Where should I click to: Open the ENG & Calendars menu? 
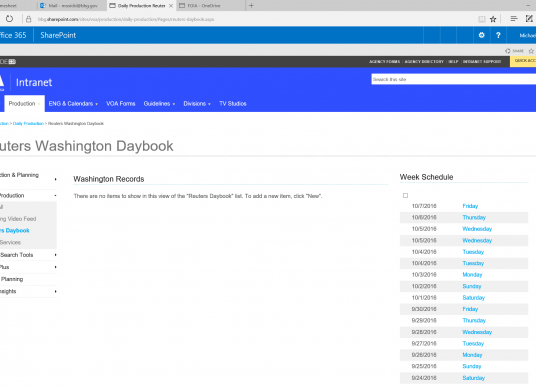click(71, 104)
